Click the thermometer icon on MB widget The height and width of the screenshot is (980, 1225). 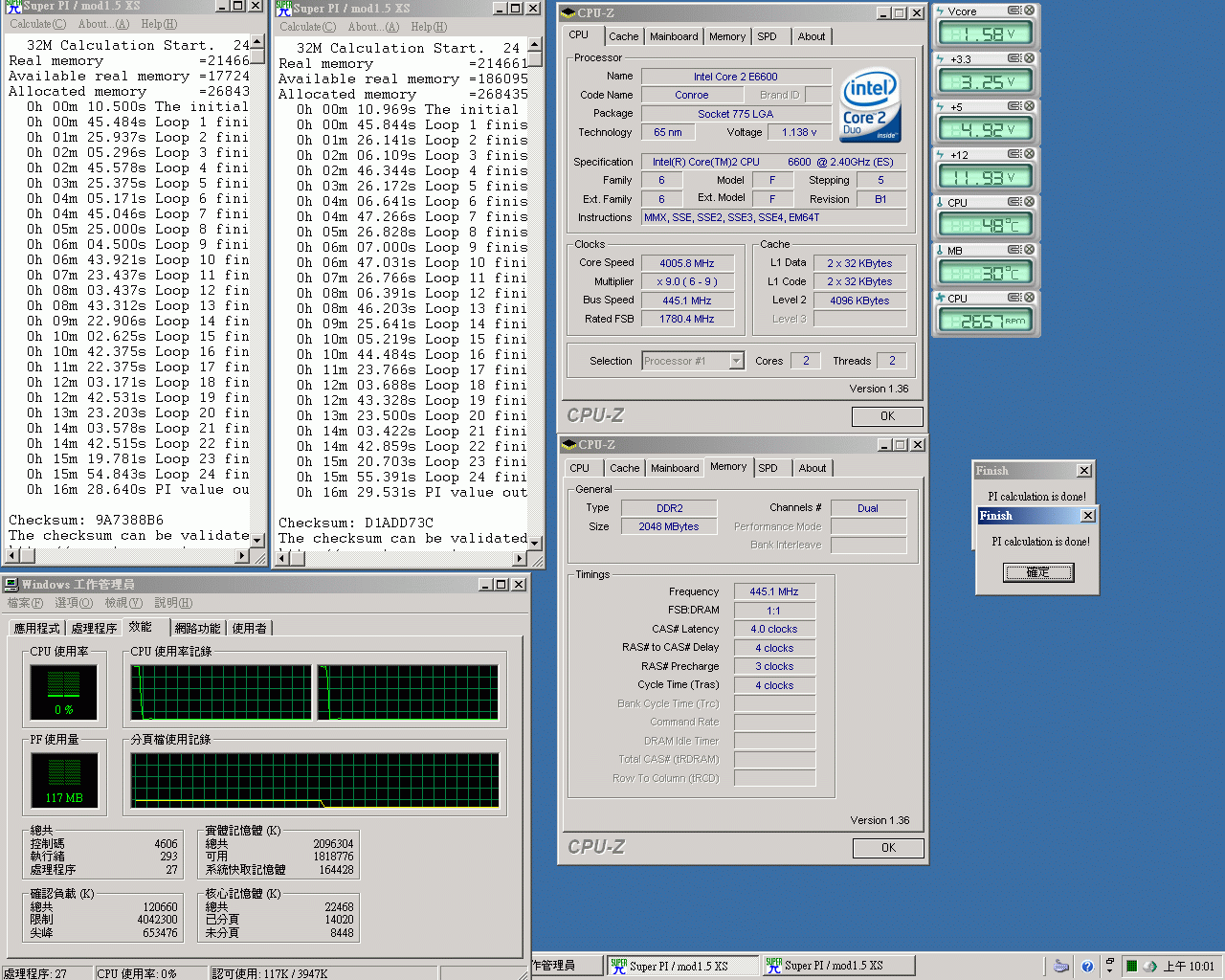[x=940, y=250]
